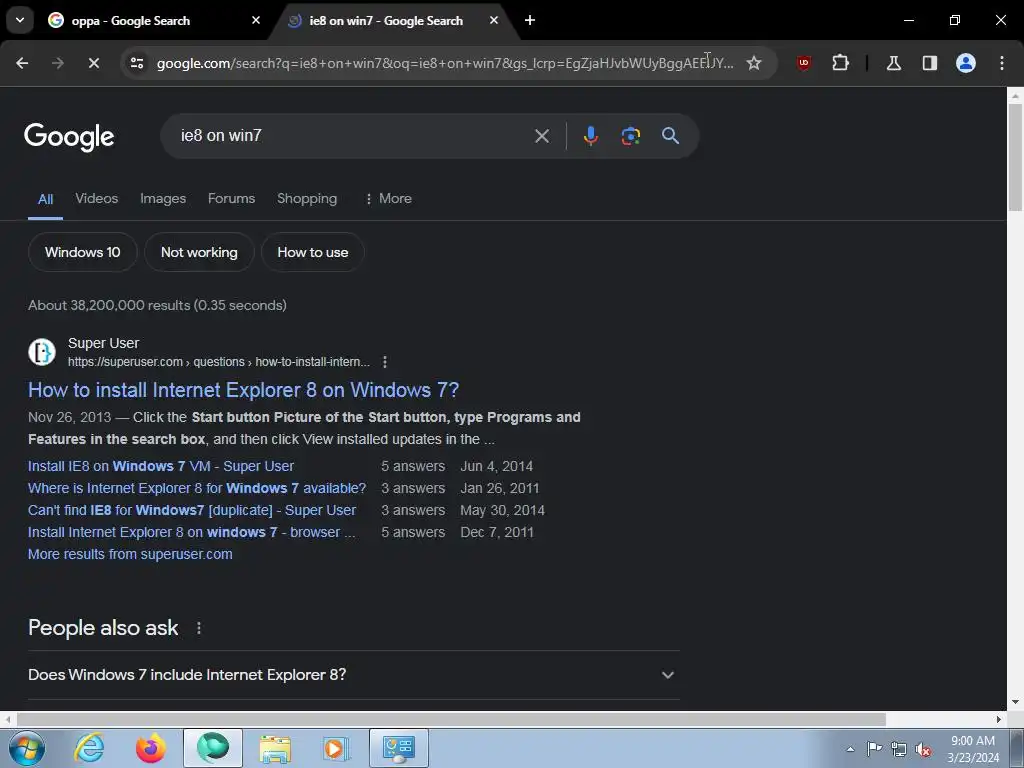Open More results from superuser.com
Image resolution: width=1024 pixels, height=768 pixels.
(130, 554)
